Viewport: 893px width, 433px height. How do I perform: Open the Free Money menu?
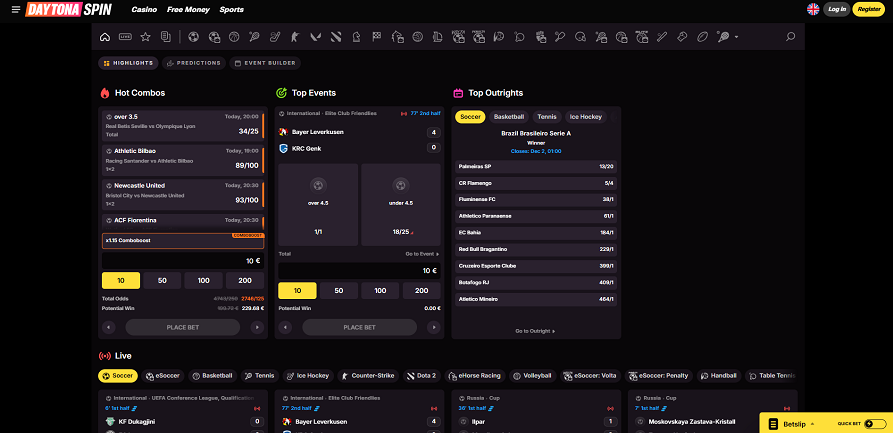click(x=188, y=10)
